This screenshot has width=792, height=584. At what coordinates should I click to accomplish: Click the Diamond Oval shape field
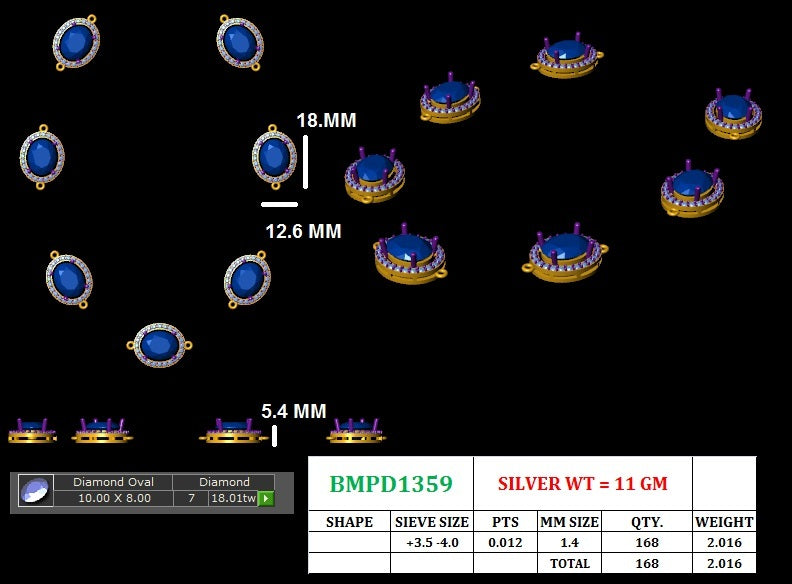click(112, 482)
